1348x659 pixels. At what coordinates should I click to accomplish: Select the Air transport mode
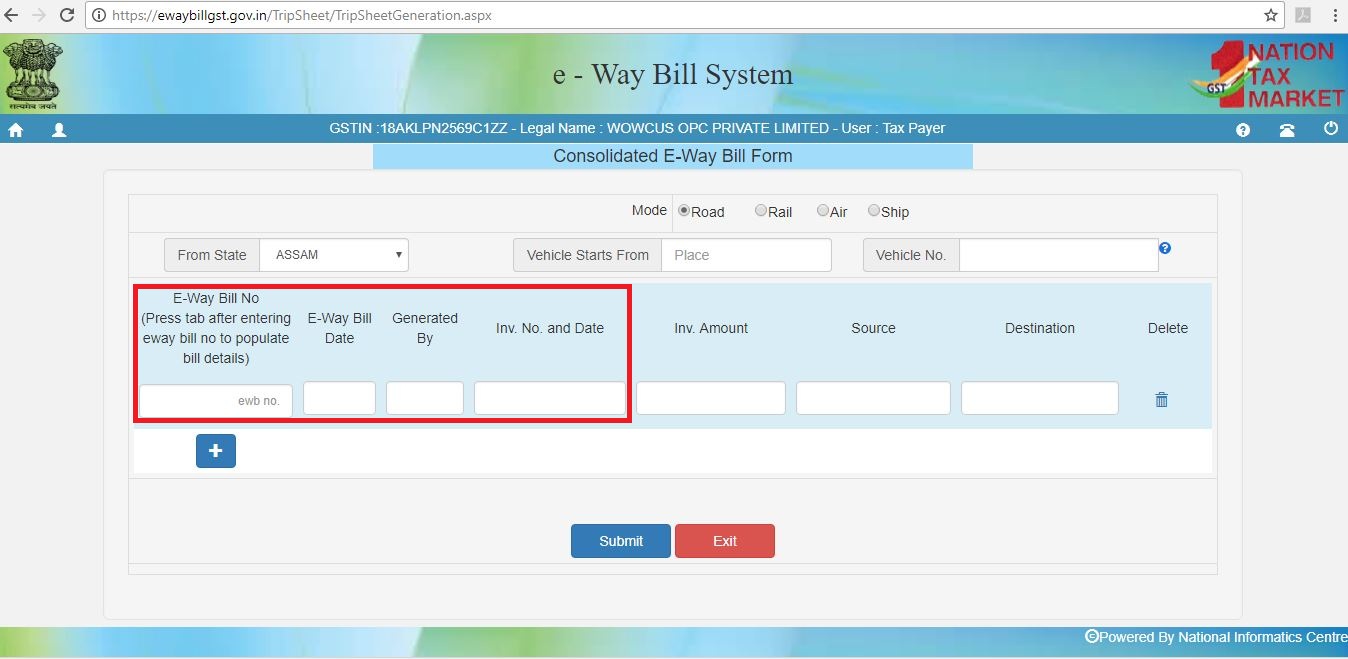tap(822, 211)
